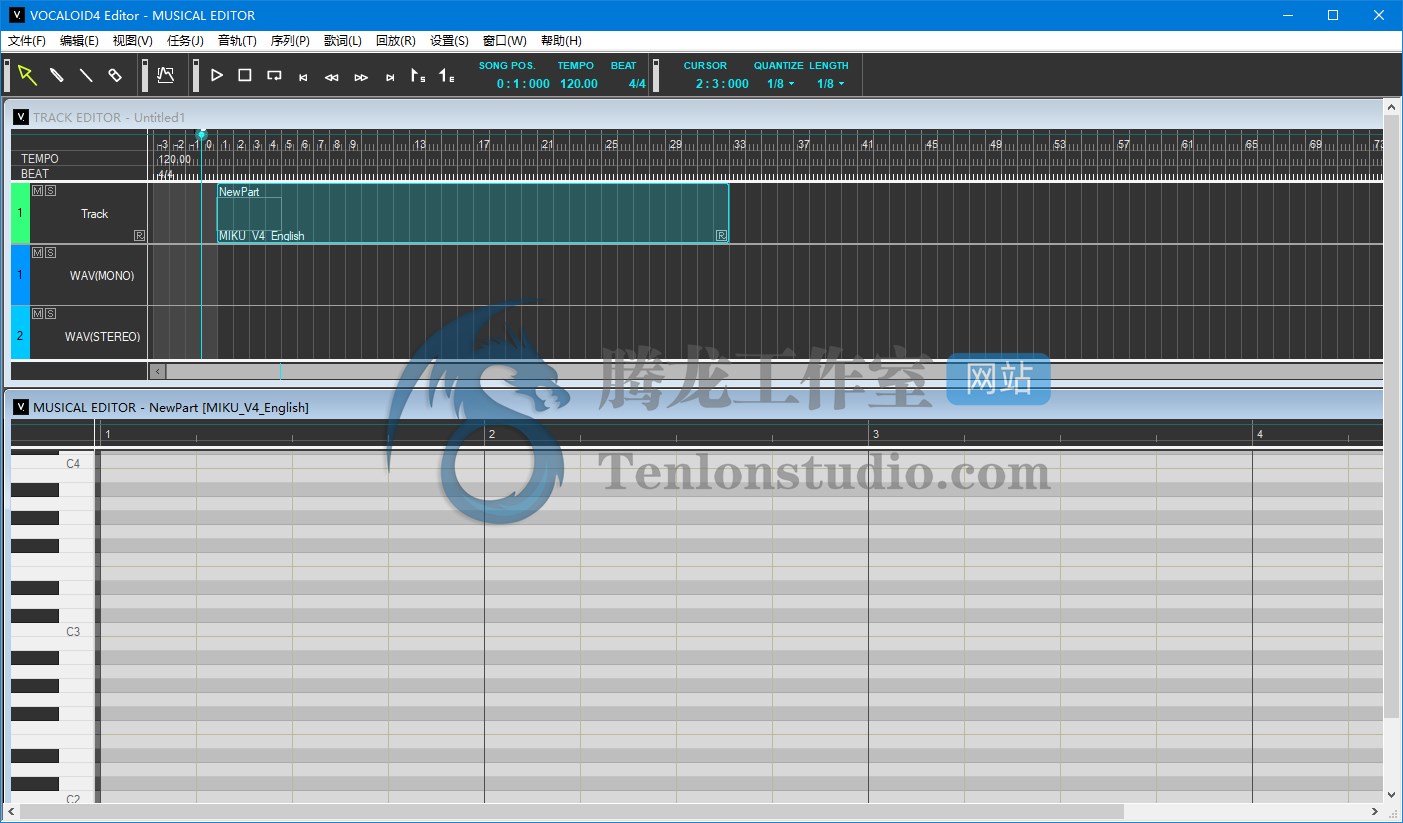Click measure 2 on the musical editor ruler
The image size is (1403, 823).
click(491, 434)
